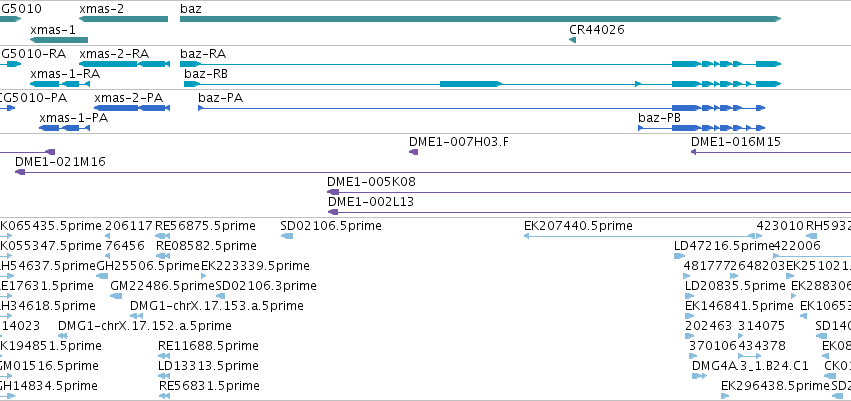Viewport: 851px width, 401px height.
Task: Click the baz gene bar
Action: click(480, 19)
